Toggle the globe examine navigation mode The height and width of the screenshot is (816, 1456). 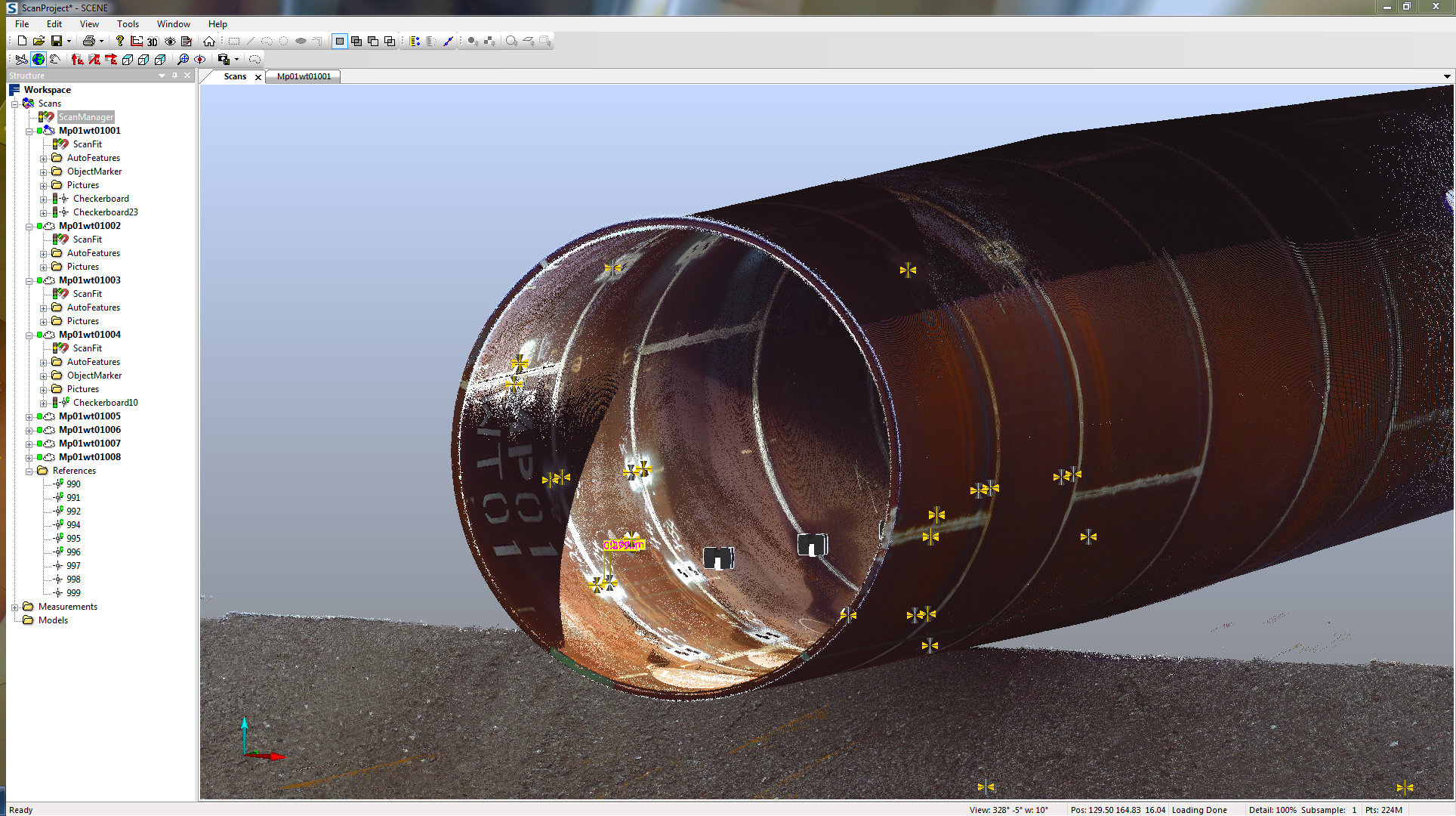point(39,59)
